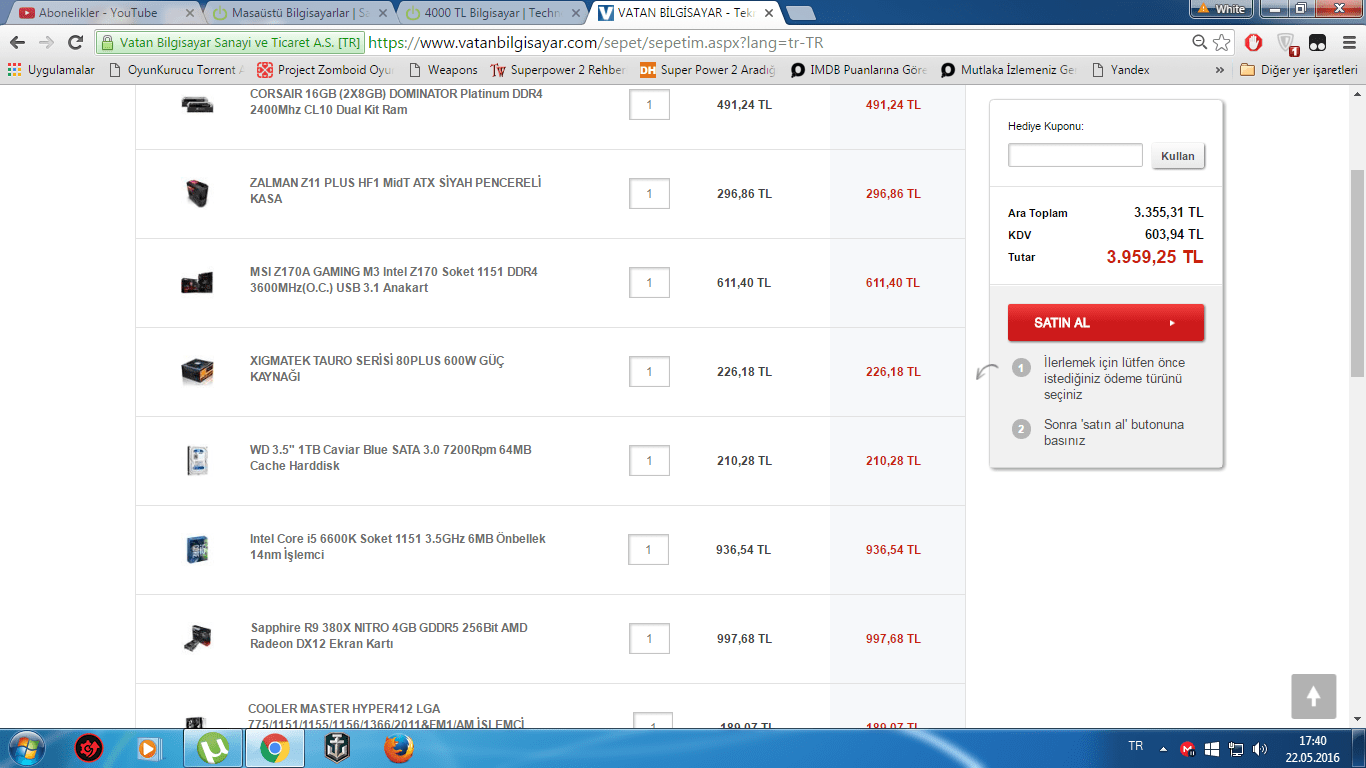Click the Sapphire R9 380X card thumbnail
The height and width of the screenshot is (768, 1366).
point(197,638)
